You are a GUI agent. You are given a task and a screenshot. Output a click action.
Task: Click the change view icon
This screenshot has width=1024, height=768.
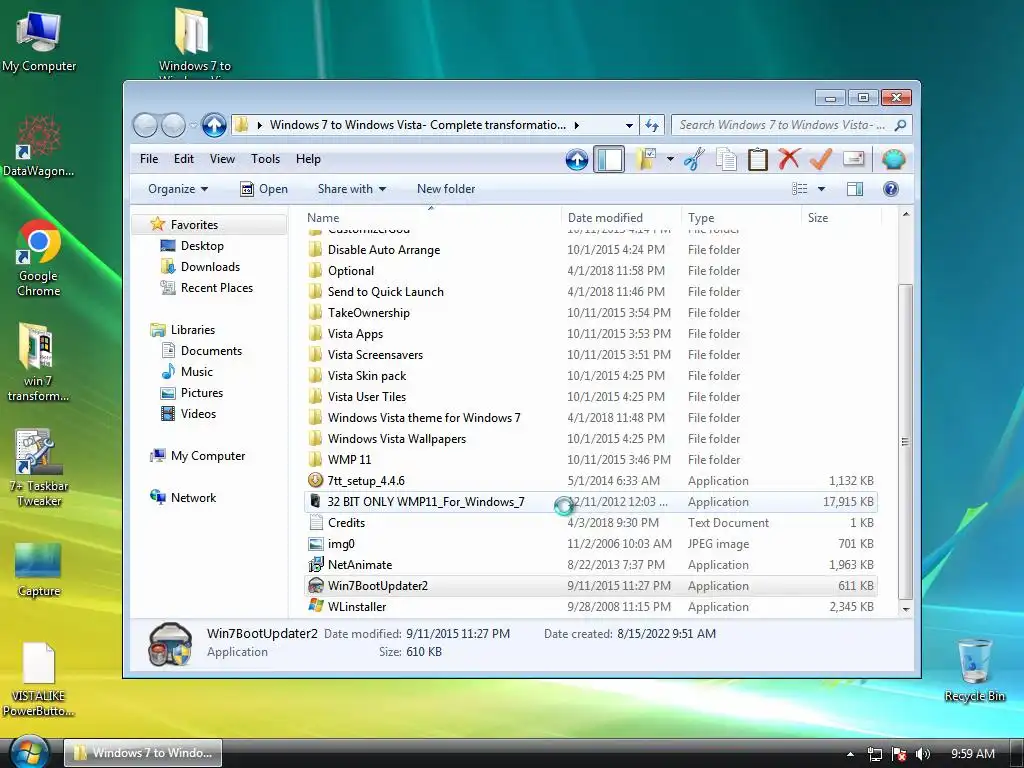tap(799, 189)
